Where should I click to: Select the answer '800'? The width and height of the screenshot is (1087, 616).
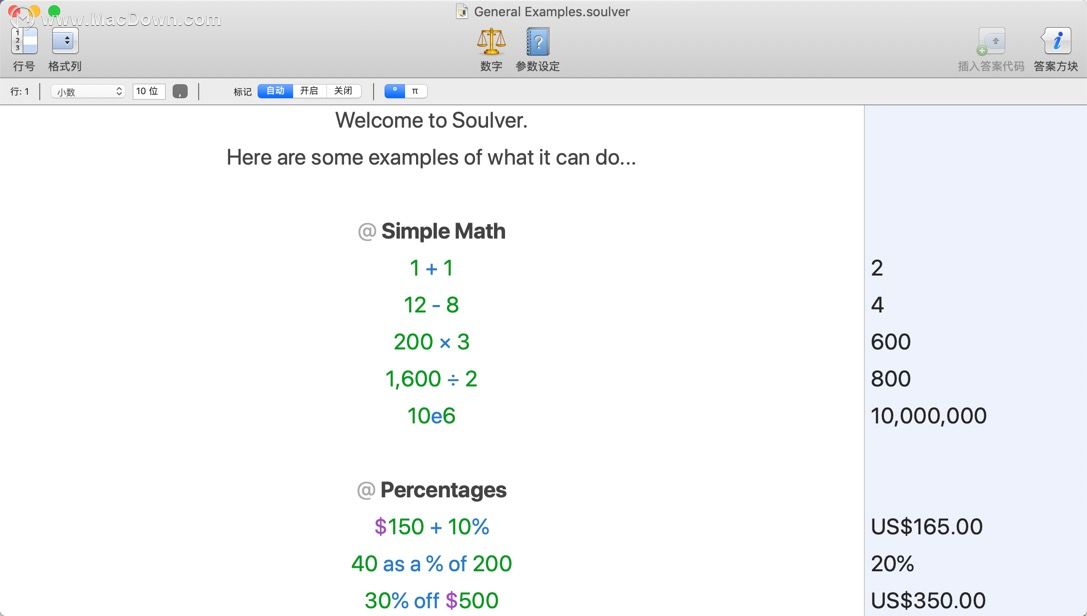click(x=891, y=379)
